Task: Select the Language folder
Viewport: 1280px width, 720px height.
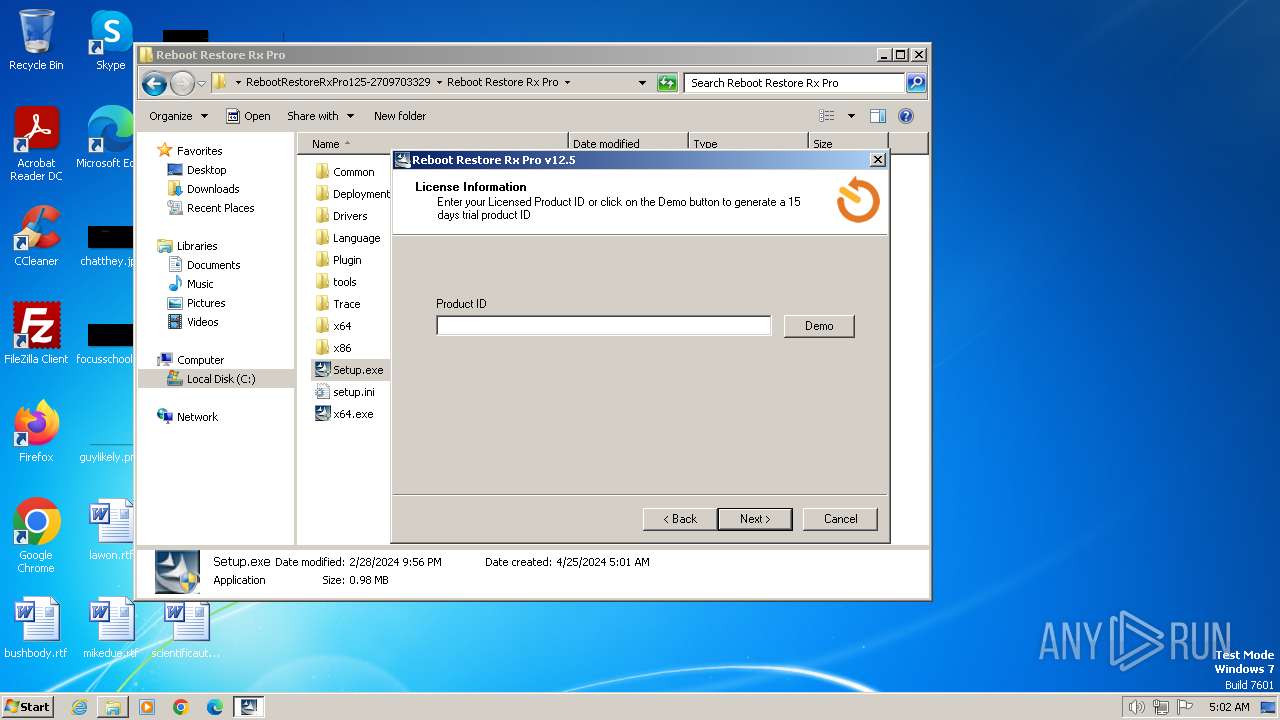Action: [x=348, y=238]
